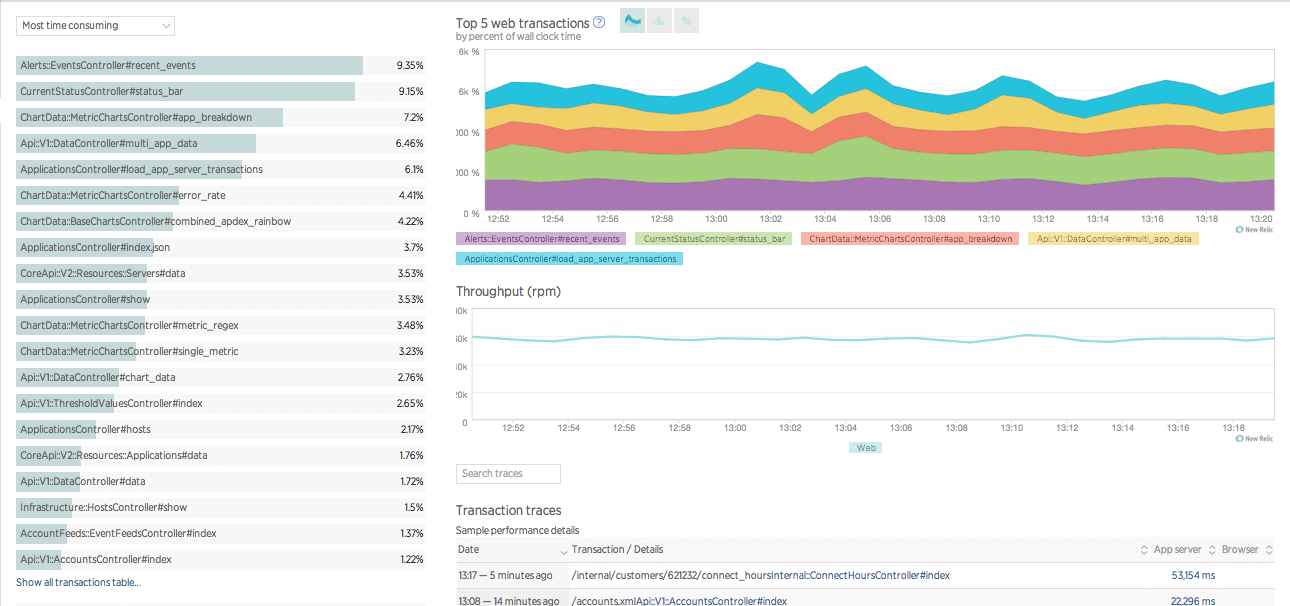Open the Most time consuming dropdown
Image resolution: width=1290 pixels, height=606 pixels.
point(95,25)
